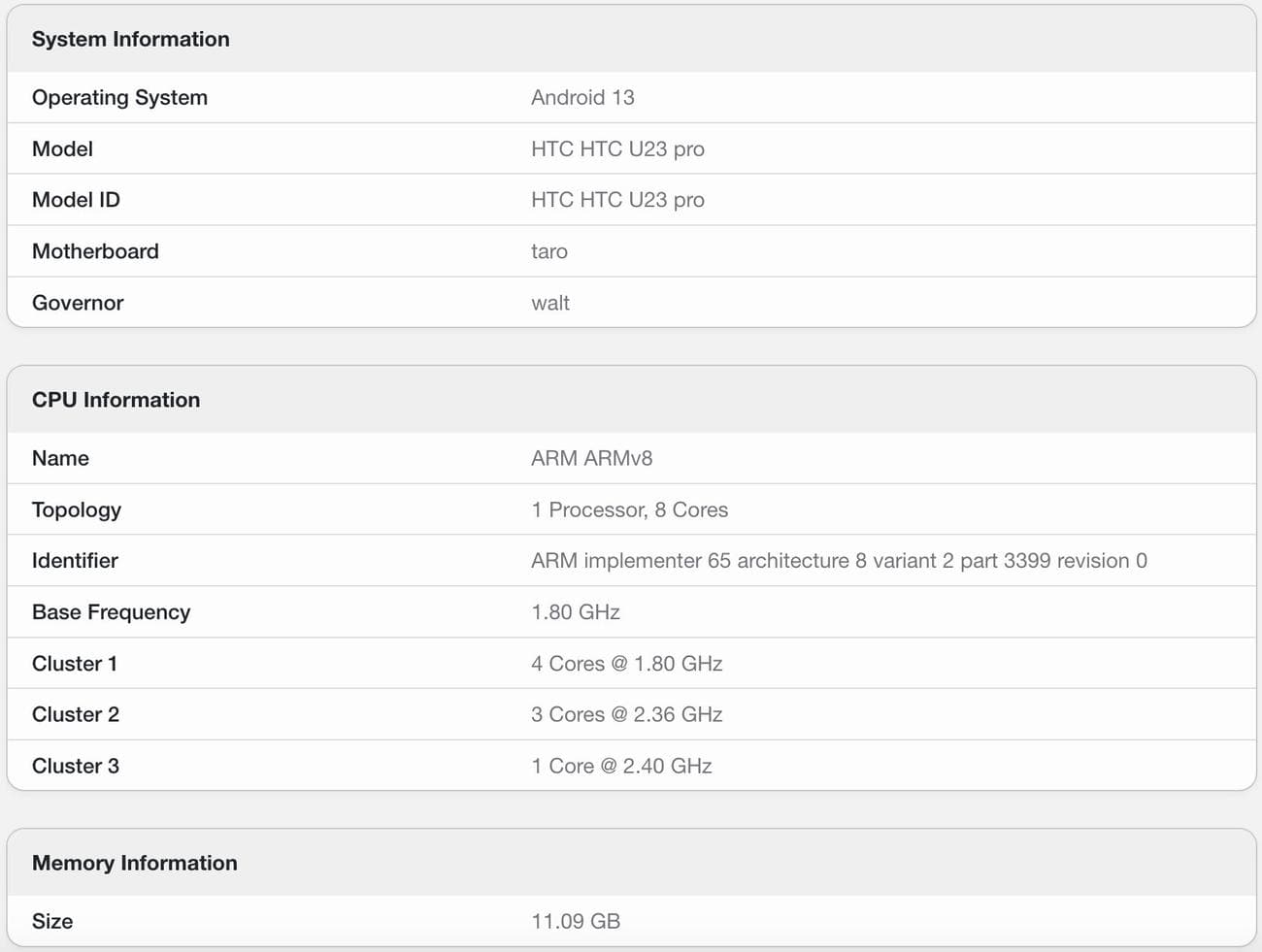Screen dimensions: 1262x952
Task: Select the Android 13 operating system value
Action: [x=582, y=98]
